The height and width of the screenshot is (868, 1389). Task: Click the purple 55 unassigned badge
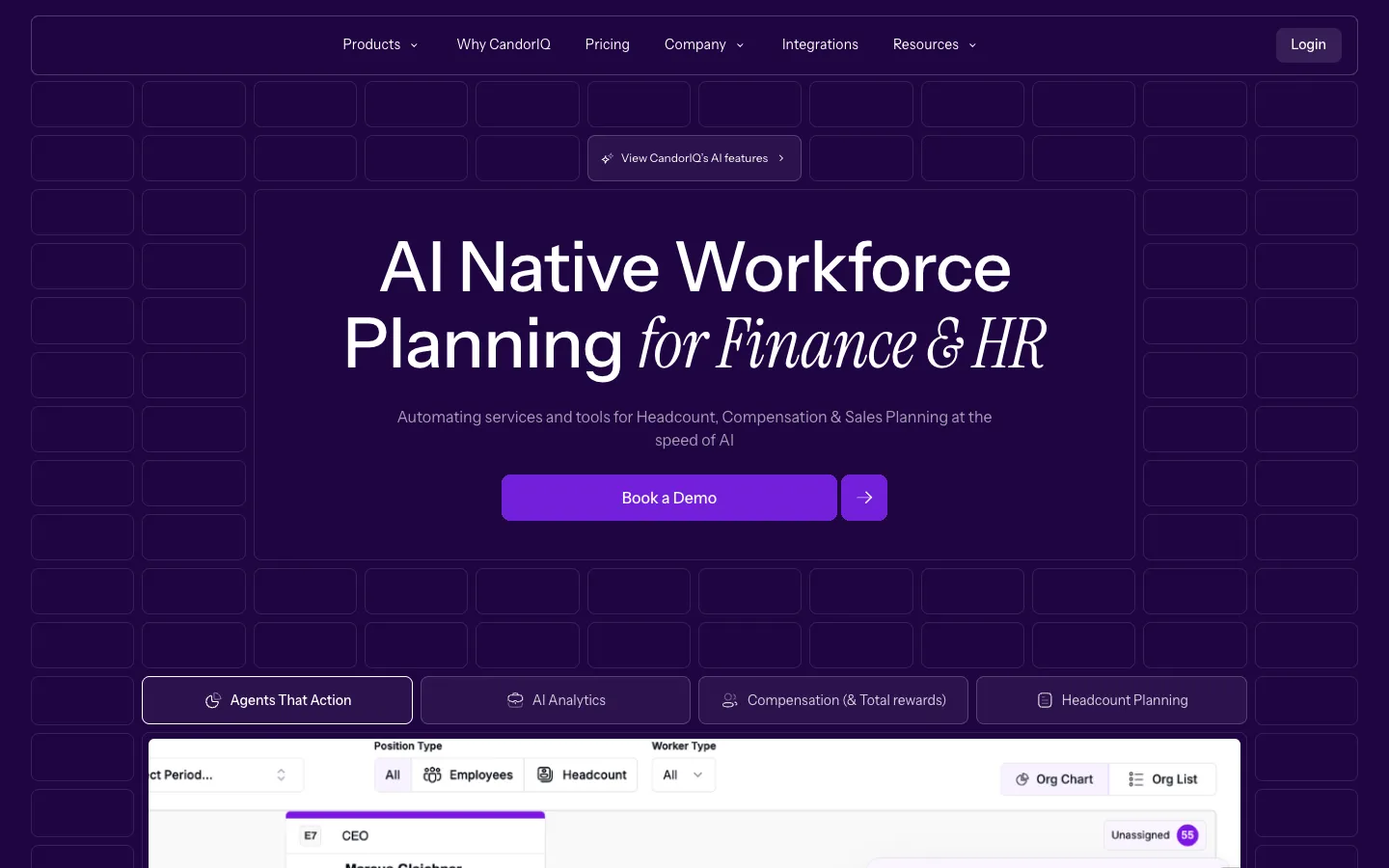(x=1187, y=835)
